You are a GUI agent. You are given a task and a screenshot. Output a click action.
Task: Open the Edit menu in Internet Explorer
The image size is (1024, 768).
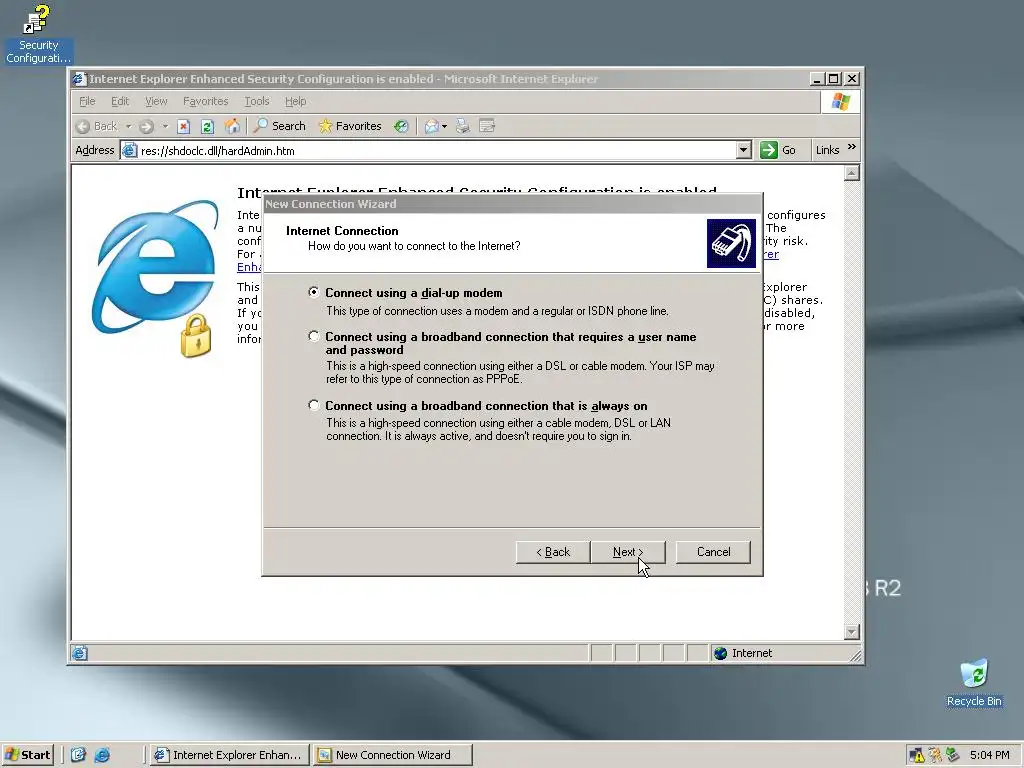pyautogui.click(x=120, y=101)
